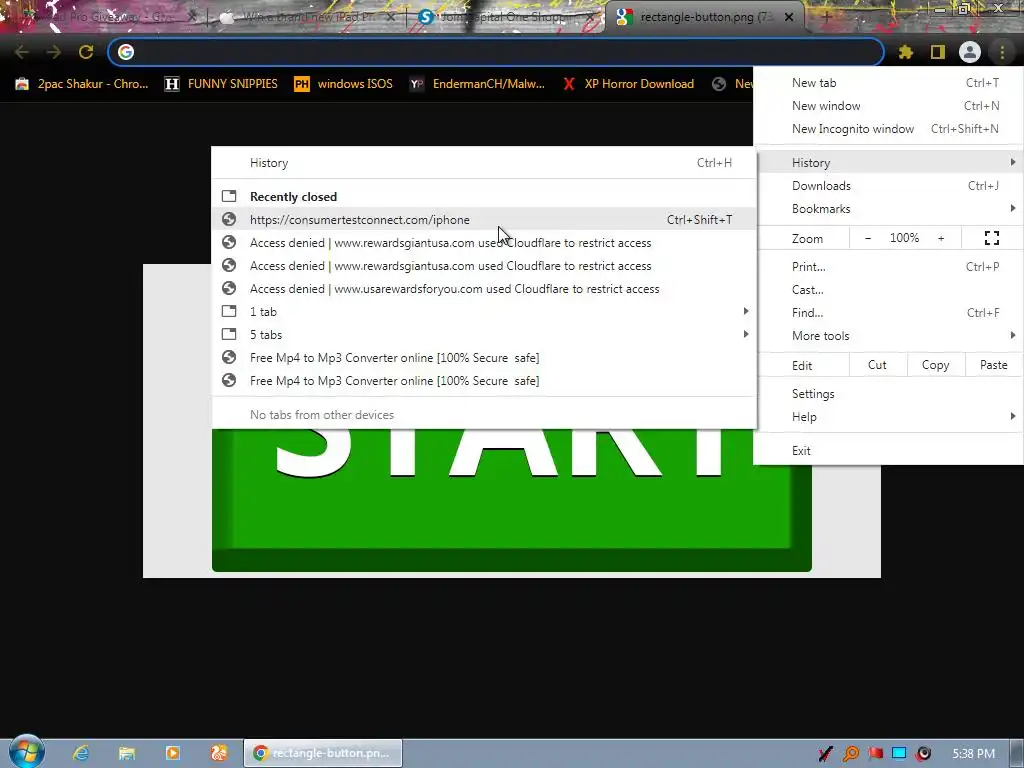Image resolution: width=1024 pixels, height=768 pixels.
Task: Reopen https://consumertestconnect.com/iphone
Action: pyautogui.click(x=484, y=219)
